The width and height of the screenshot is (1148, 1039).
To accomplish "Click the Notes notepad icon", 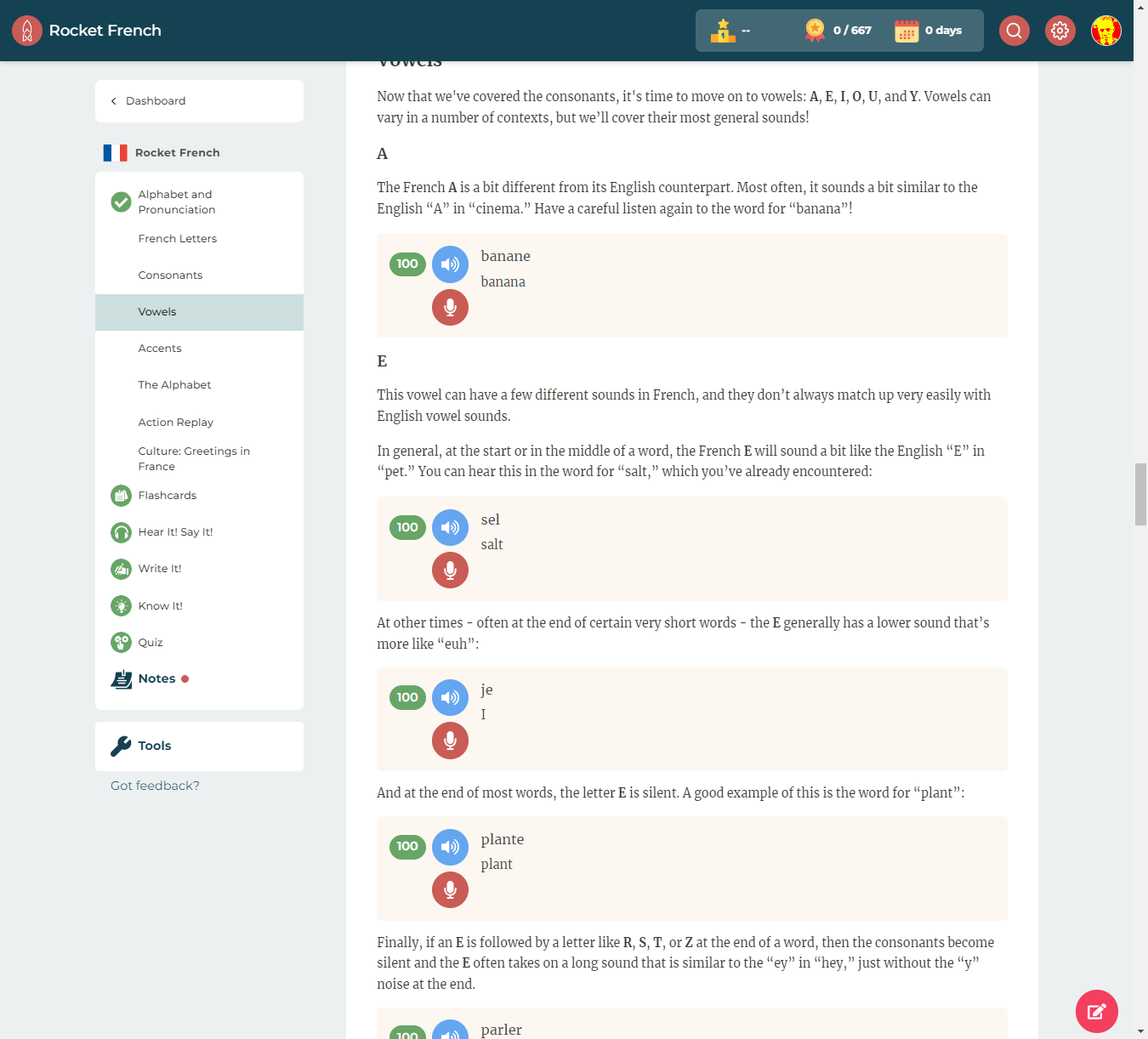I will tap(122, 679).
